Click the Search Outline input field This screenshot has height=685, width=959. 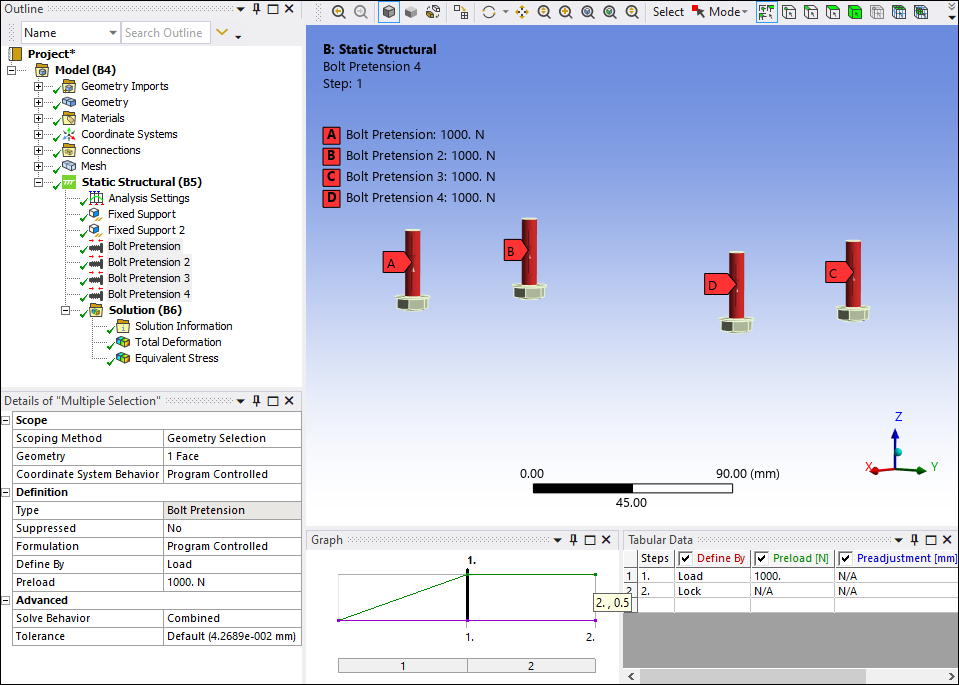165,32
